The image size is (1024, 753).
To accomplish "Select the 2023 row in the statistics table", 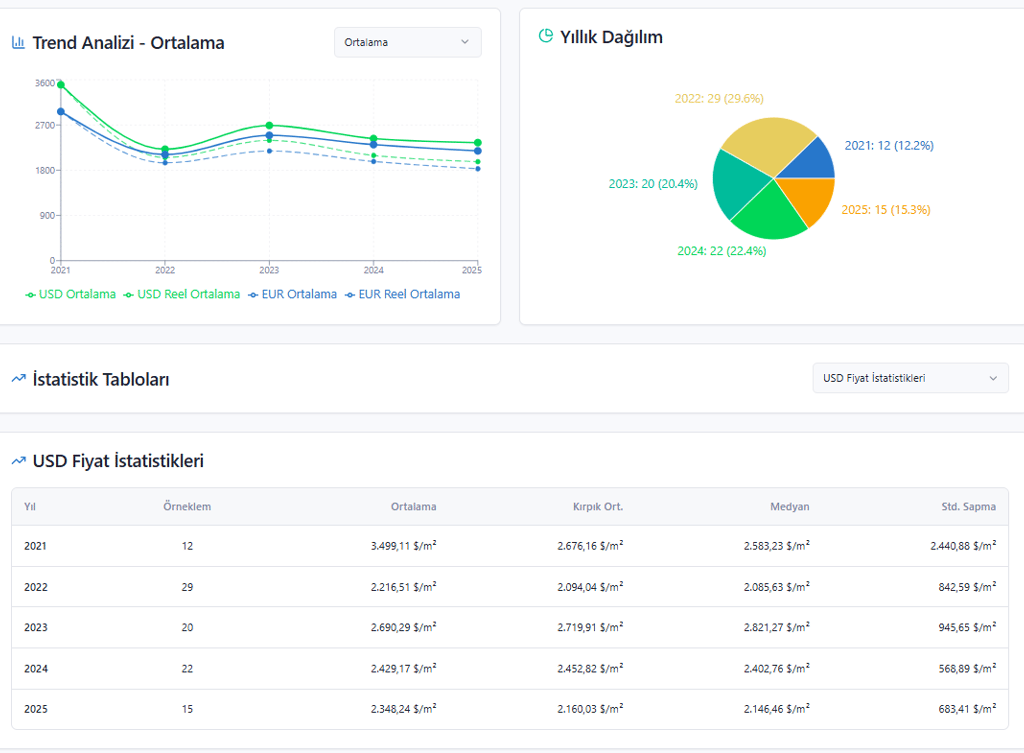I will coord(510,628).
